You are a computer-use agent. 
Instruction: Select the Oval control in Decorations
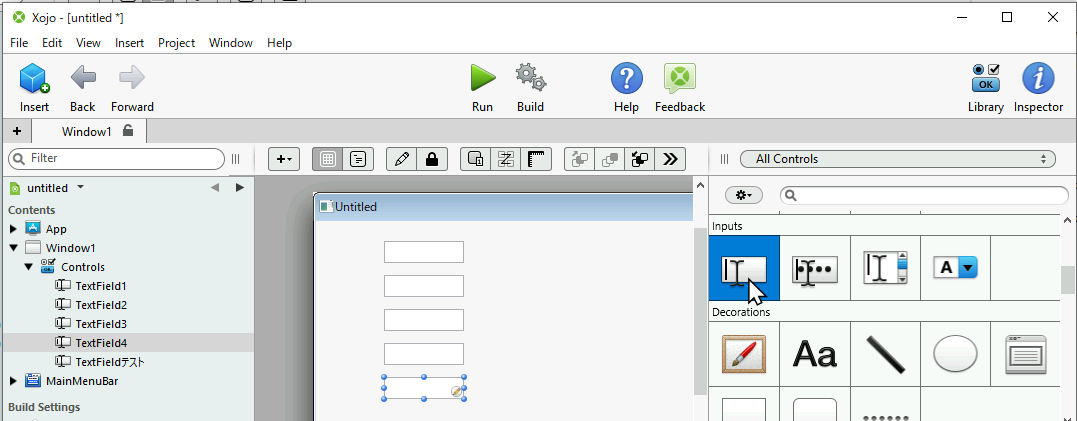[x=955, y=354]
